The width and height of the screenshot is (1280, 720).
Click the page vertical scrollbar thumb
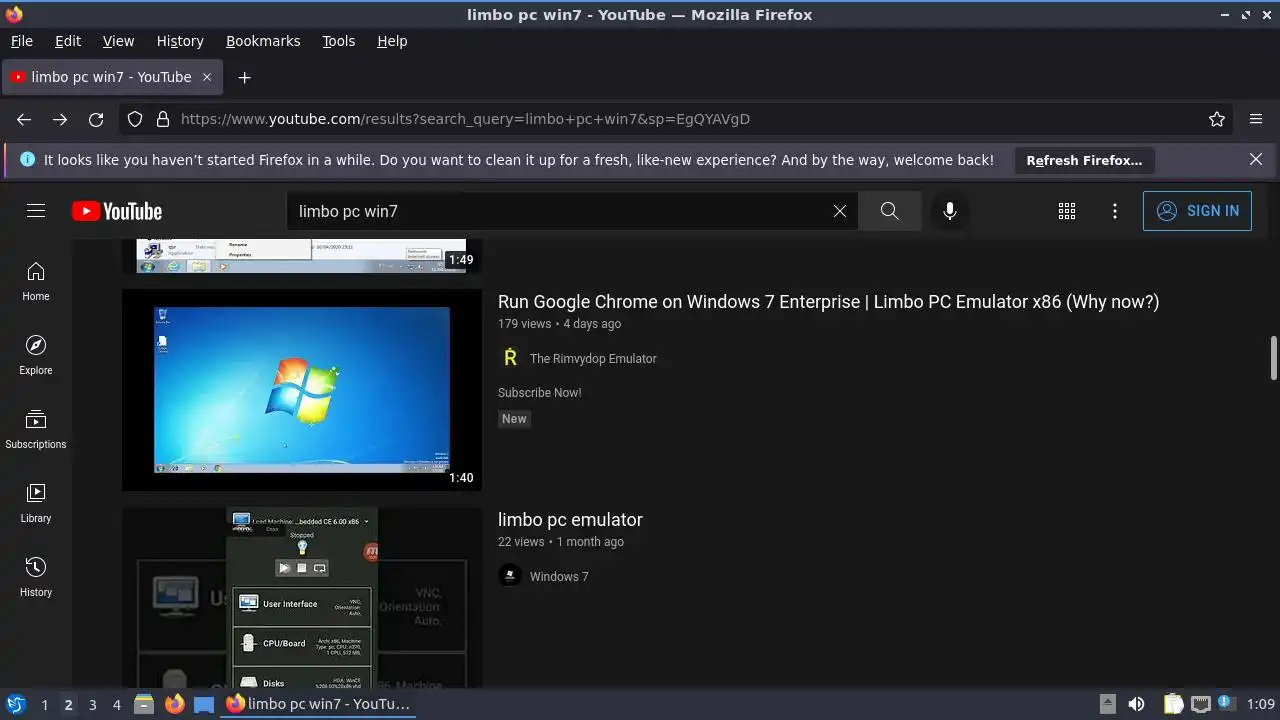point(1273,358)
